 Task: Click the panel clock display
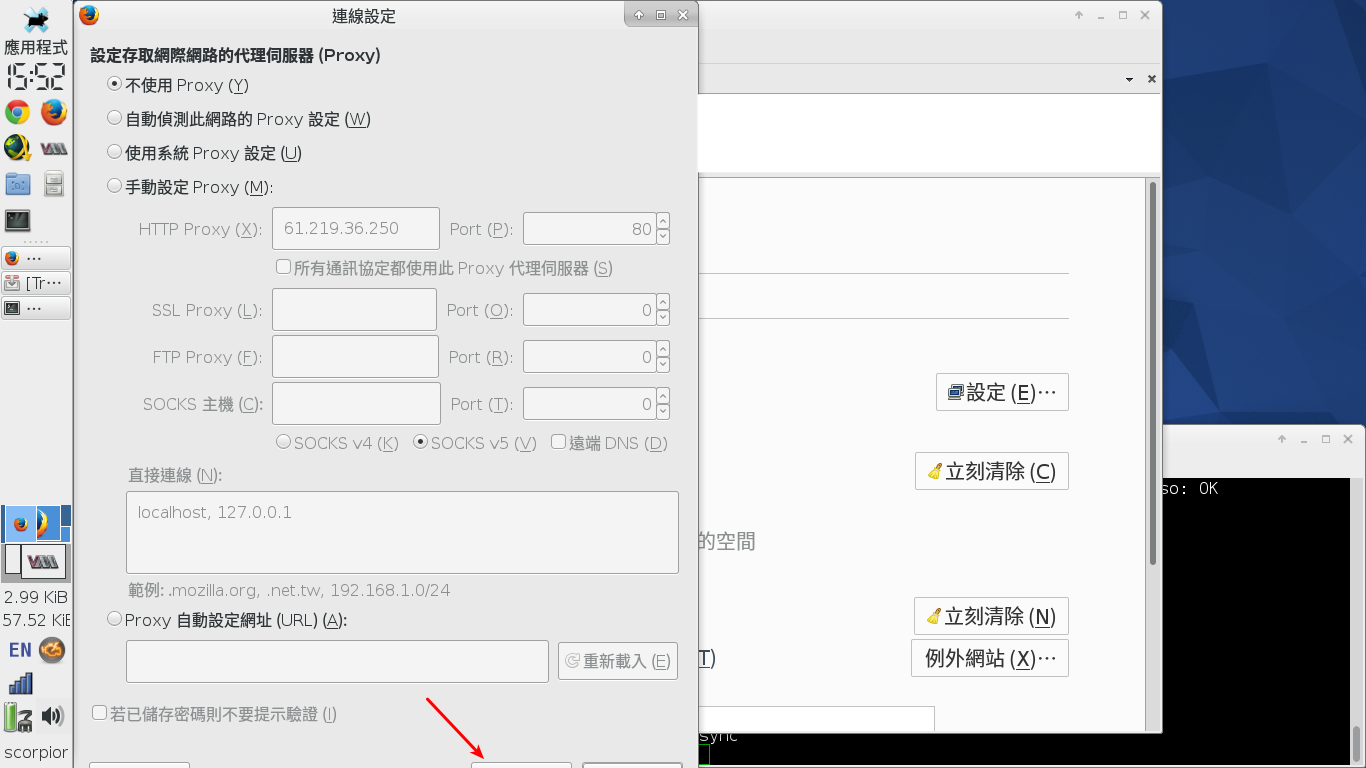pos(36,77)
